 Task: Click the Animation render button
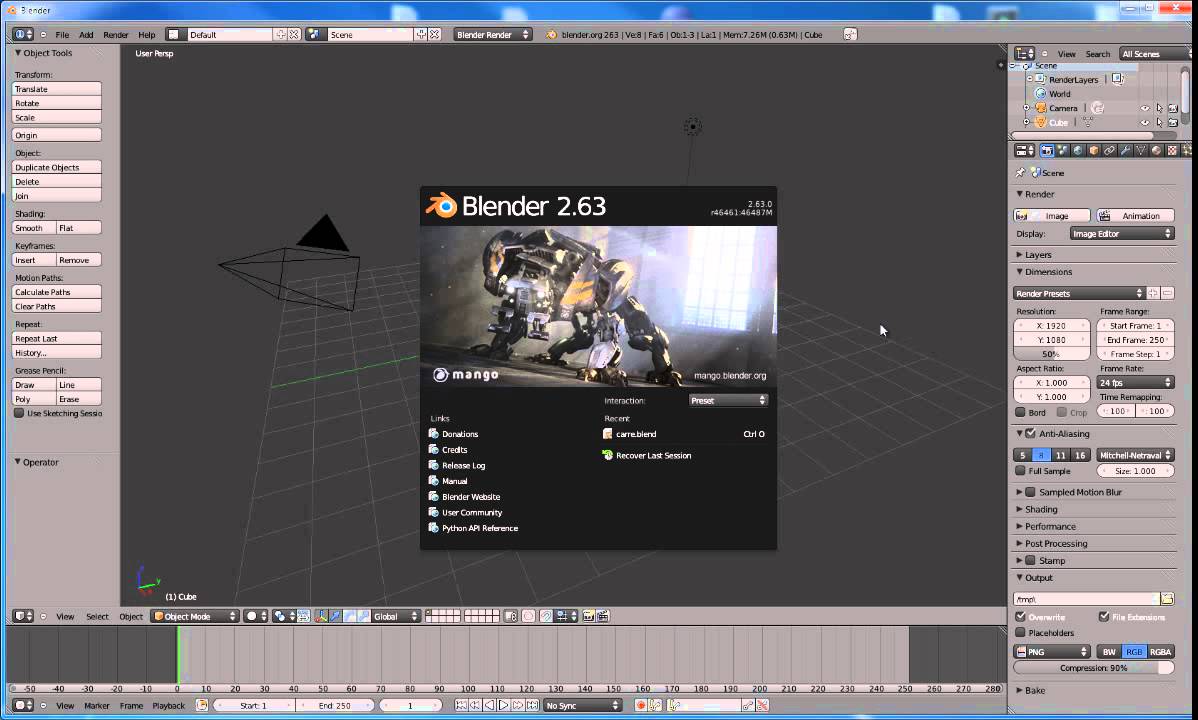(x=1135, y=216)
